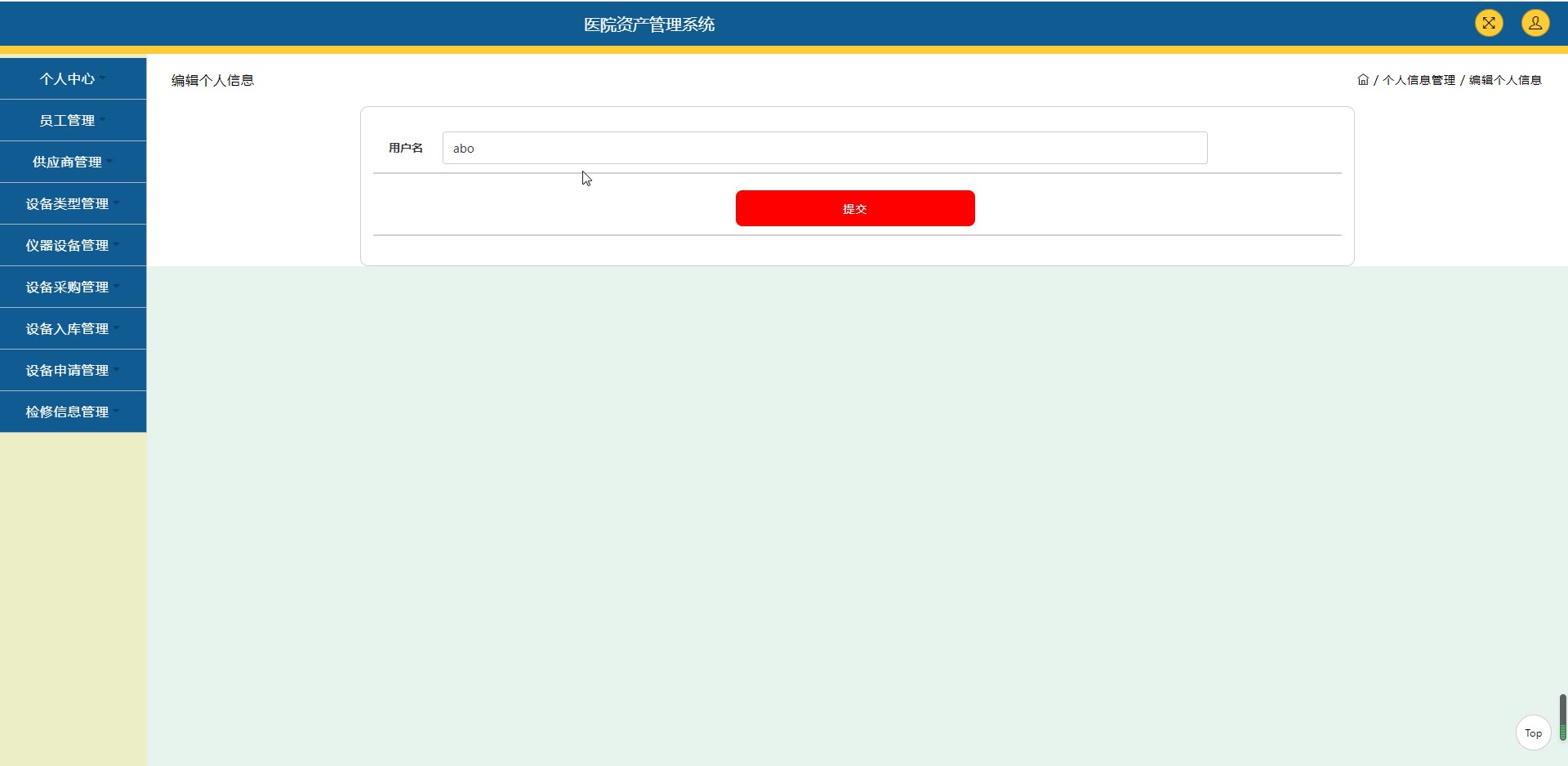
Task: Open the 个人信息管理 breadcrumb link
Action: (1419, 80)
